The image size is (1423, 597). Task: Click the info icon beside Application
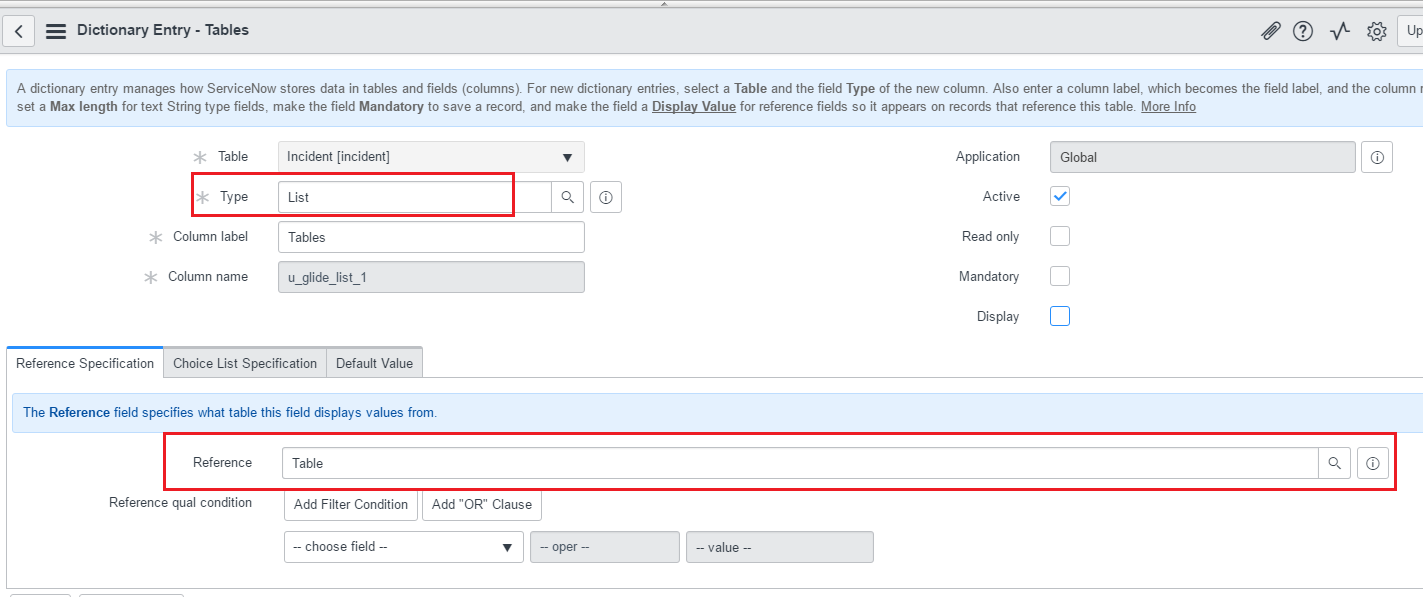pos(1377,157)
